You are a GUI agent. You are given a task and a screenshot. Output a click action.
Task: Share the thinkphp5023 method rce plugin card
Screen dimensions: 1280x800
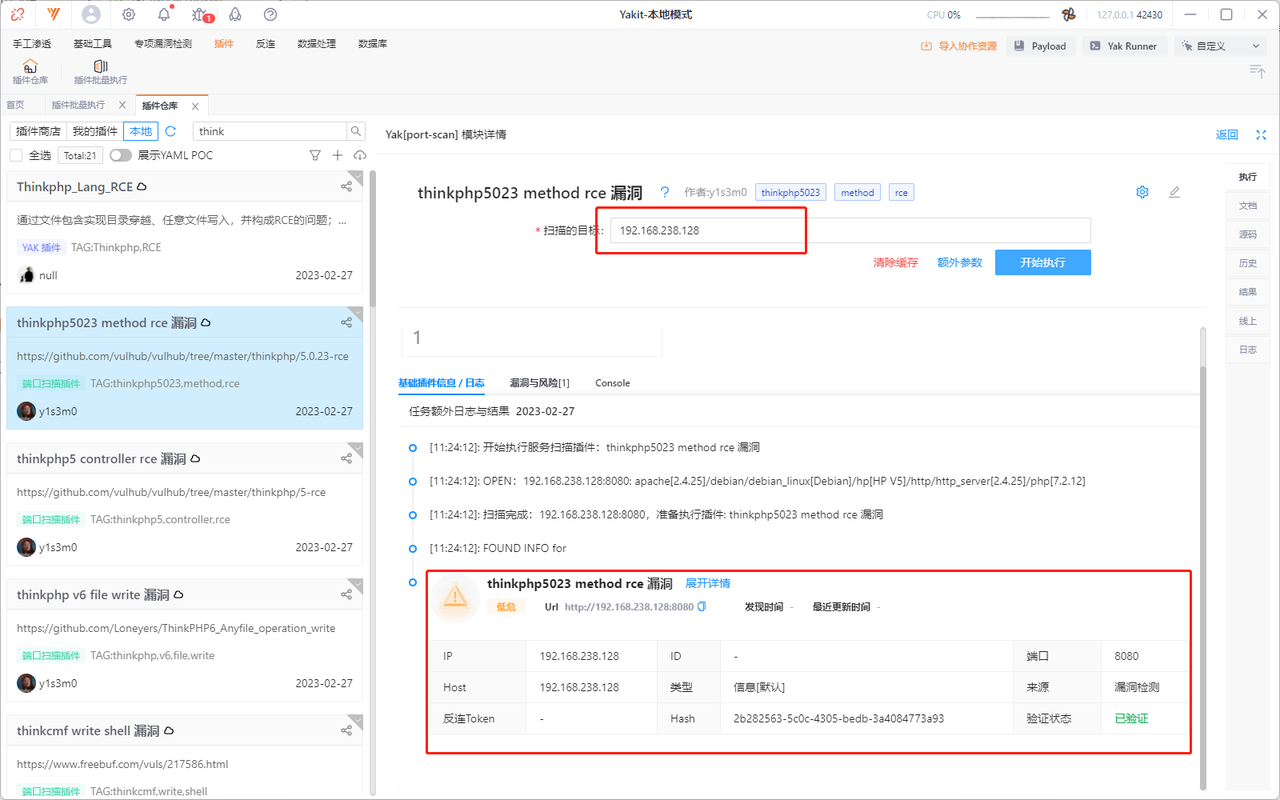pyautogui.click(x=346, y=323)
